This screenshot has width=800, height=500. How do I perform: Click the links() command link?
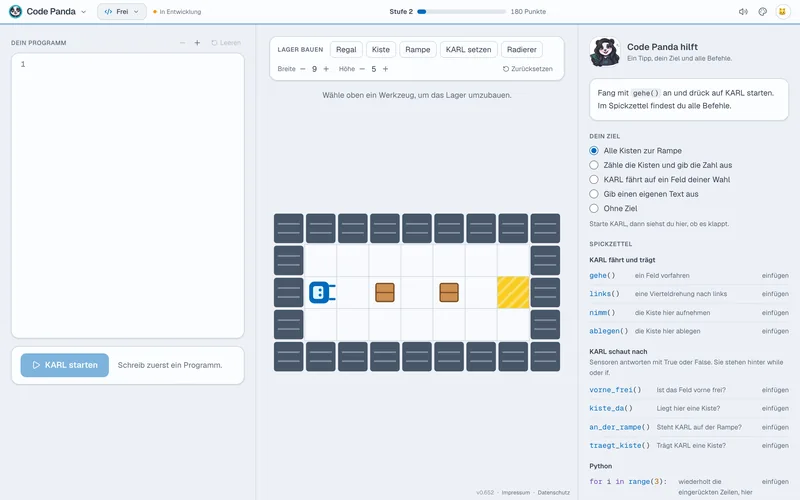(x=604, y=294)
